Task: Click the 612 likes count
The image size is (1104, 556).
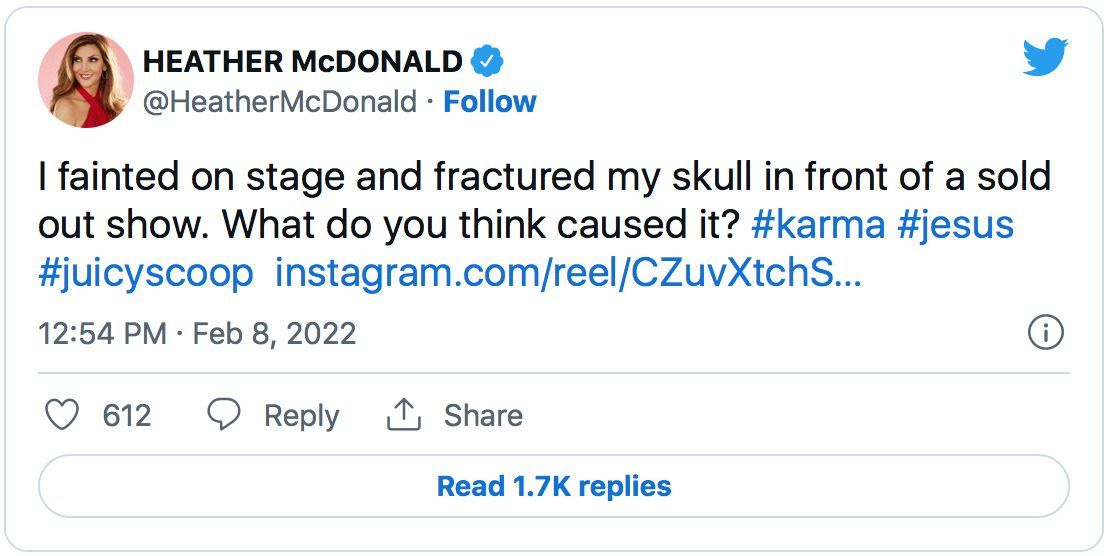Action: click(127, 415)
